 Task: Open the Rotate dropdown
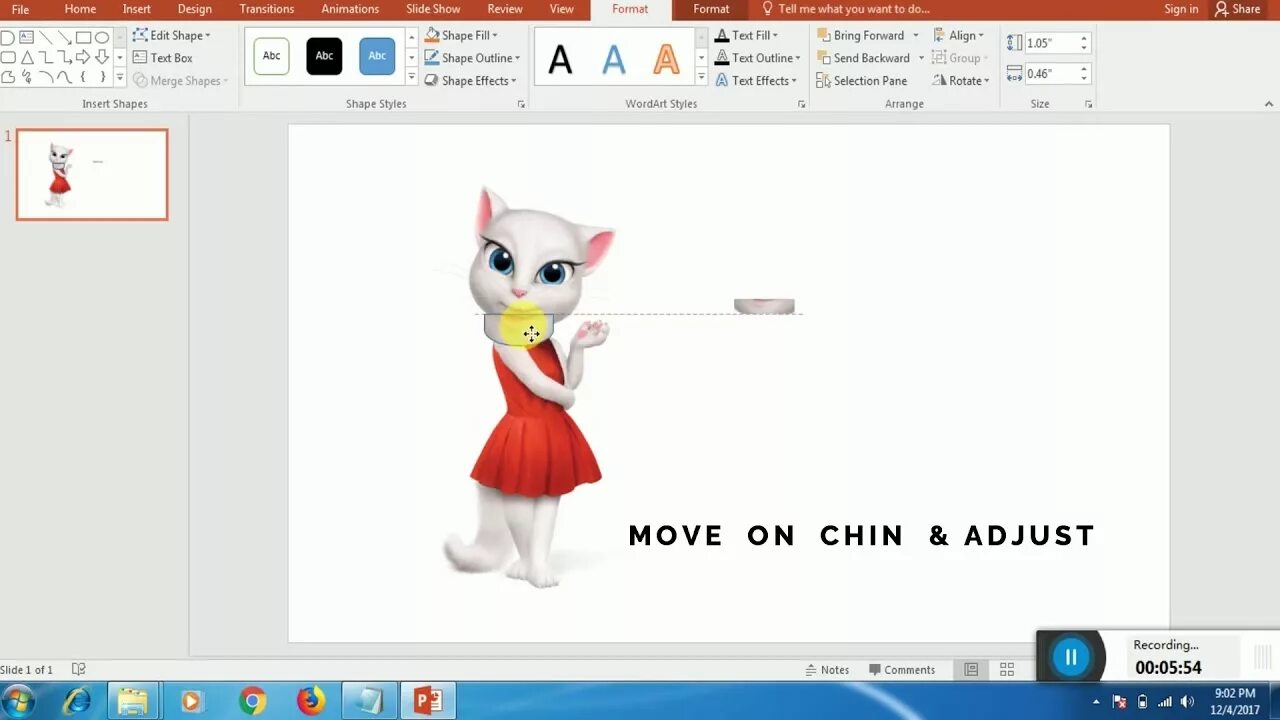[x=960, y=81]
